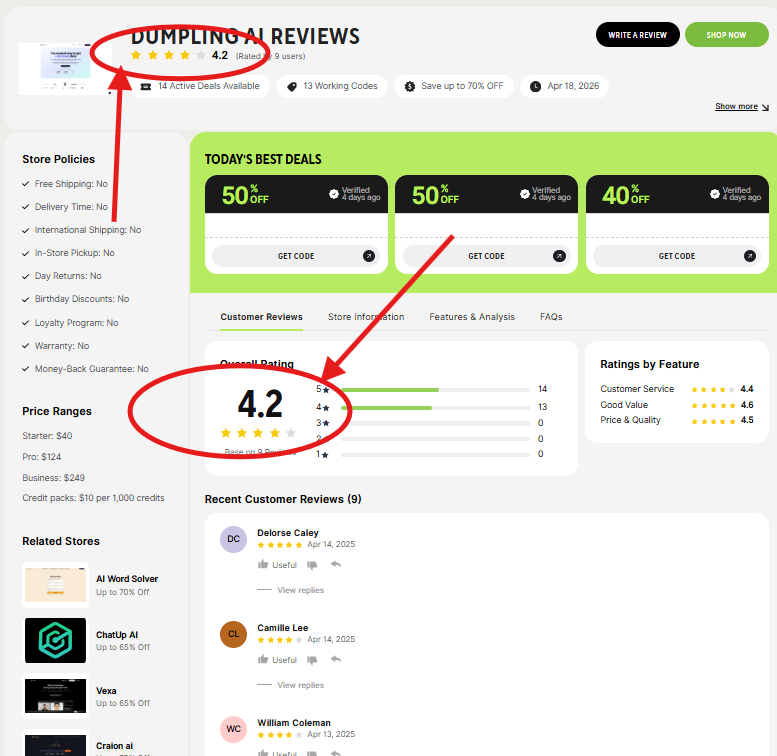Mark Delorse Caley's review as useful

tap(277, 565)
